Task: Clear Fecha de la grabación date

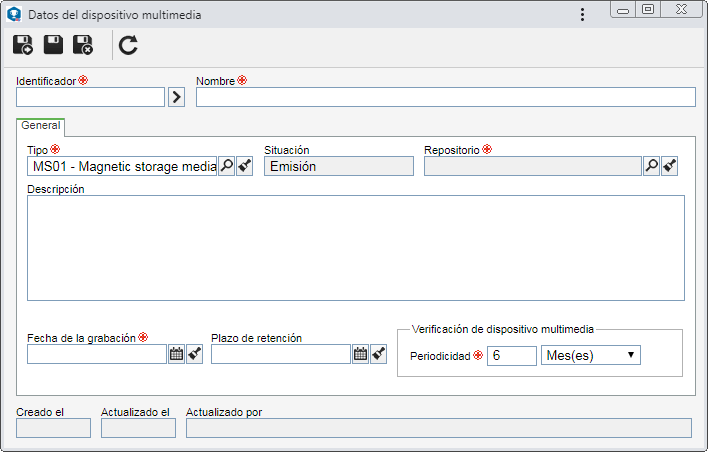Action: [x=195, y=354]
